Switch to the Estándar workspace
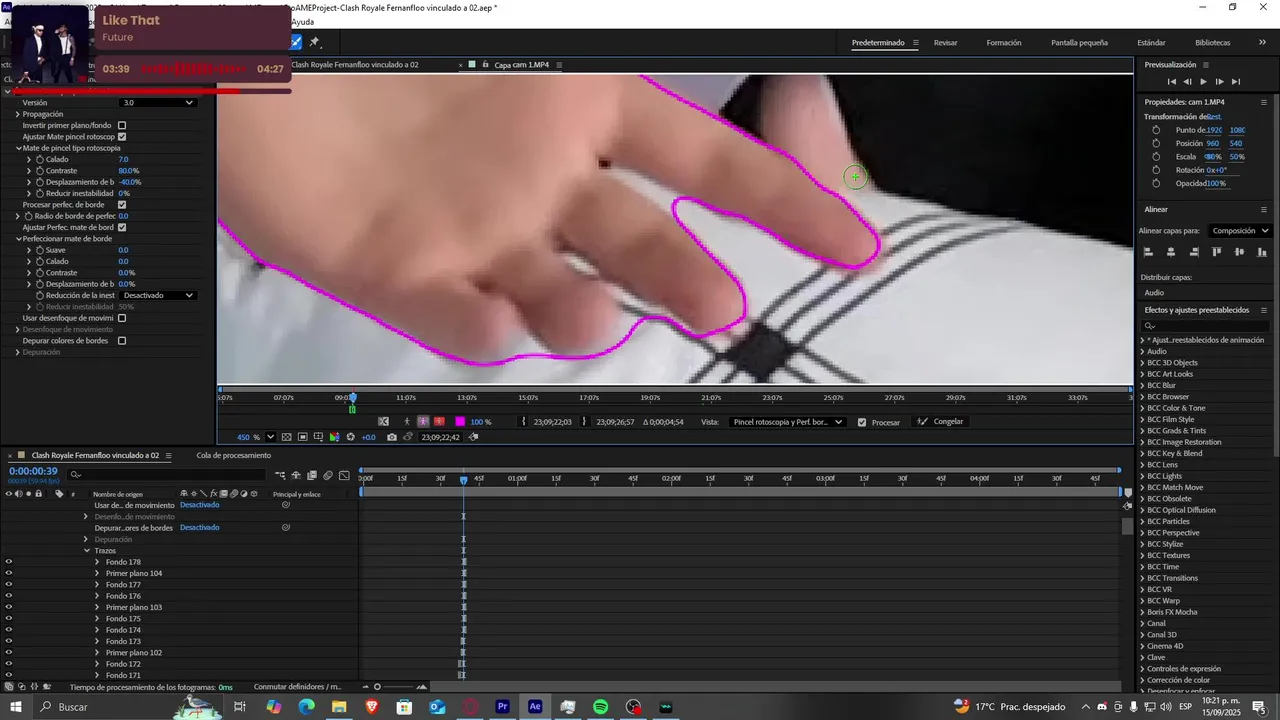 1151,43
